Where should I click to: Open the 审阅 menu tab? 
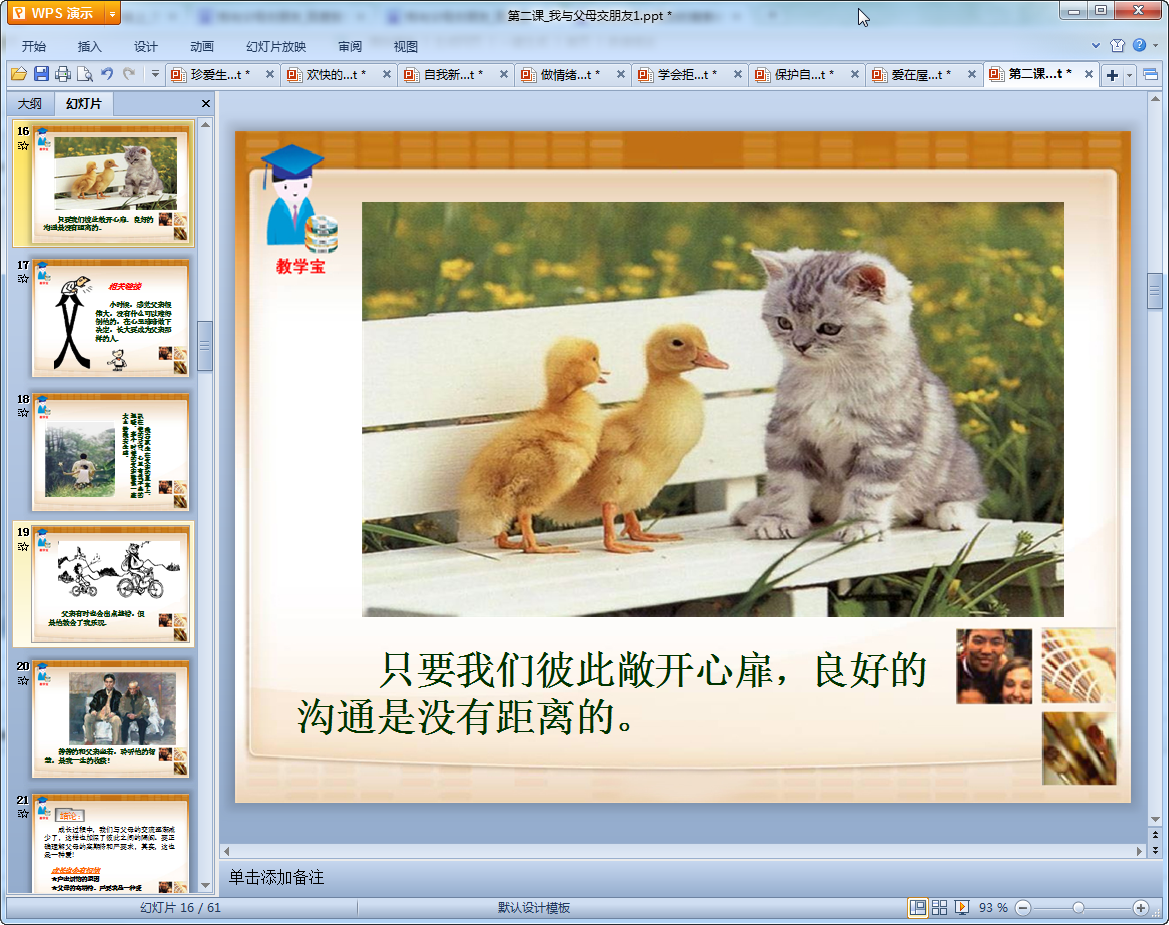(350, 46)
